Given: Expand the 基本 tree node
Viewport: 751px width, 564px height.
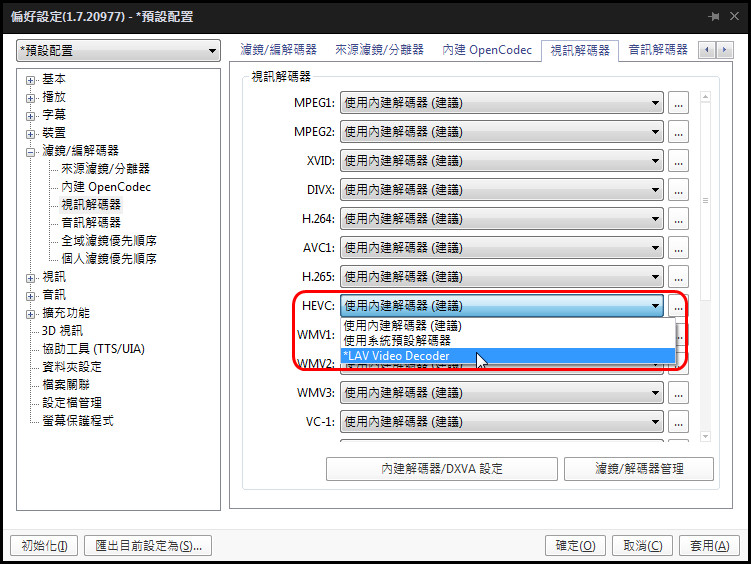Looking at the screenshot, I should [30, 80].
